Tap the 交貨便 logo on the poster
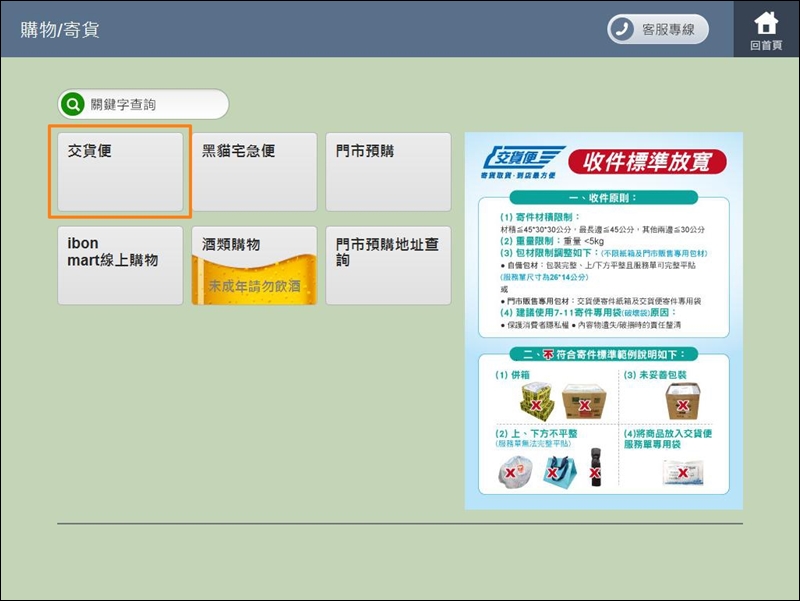The image size is (800, 601). (x=520, y=161)
